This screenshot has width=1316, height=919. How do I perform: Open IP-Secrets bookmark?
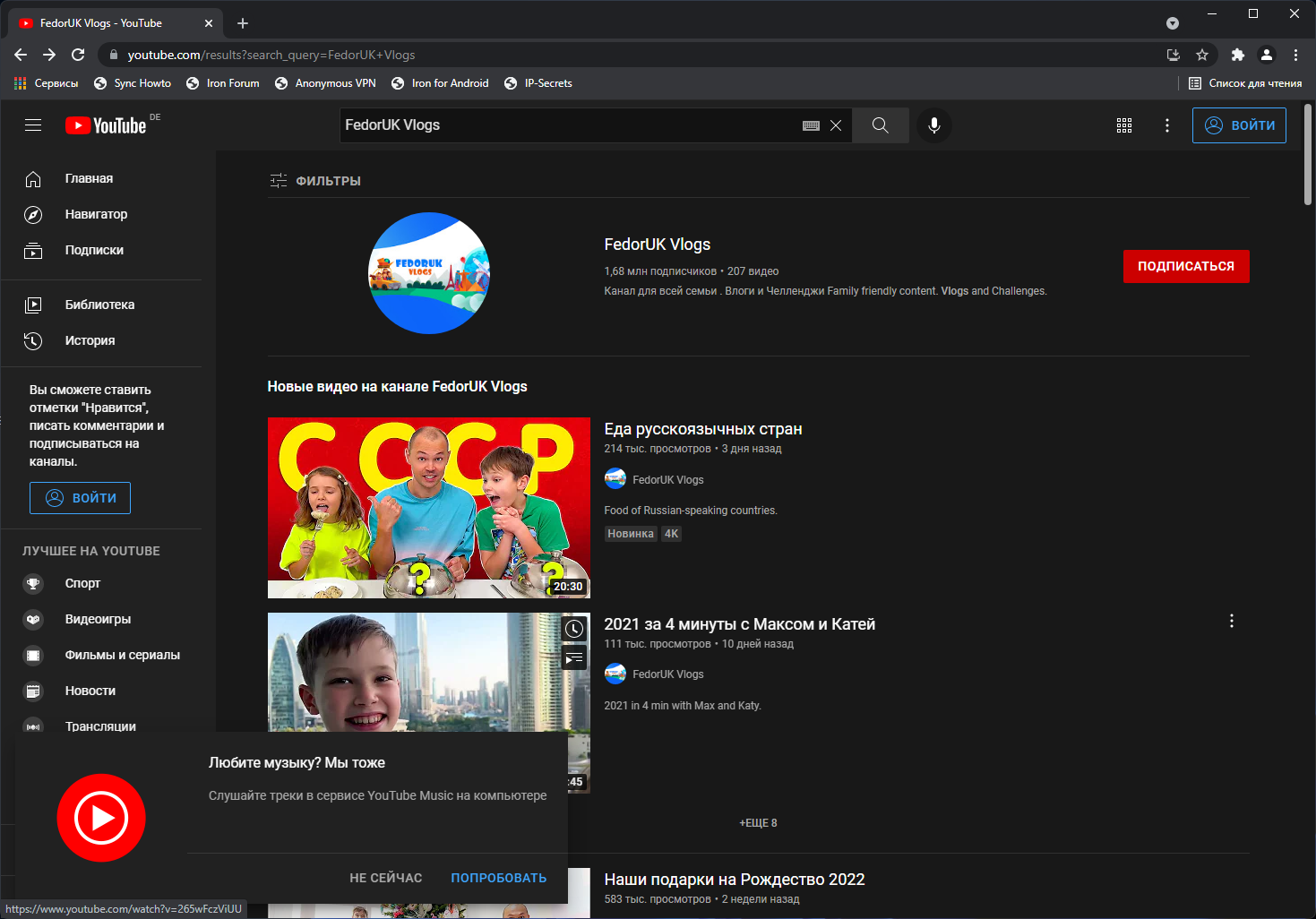click(x=538, y=83)
